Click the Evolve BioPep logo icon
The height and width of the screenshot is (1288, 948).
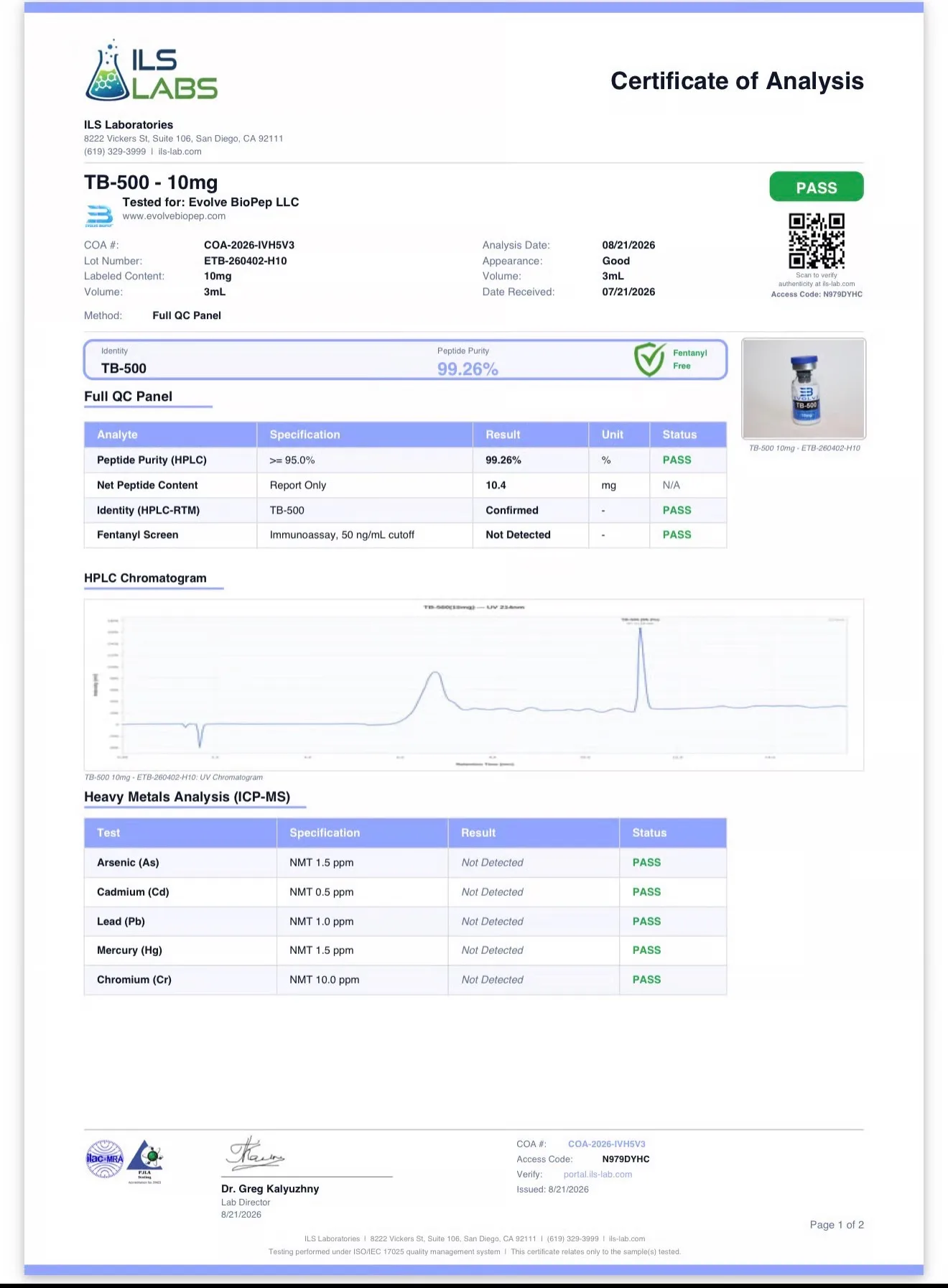coord(99,216)
